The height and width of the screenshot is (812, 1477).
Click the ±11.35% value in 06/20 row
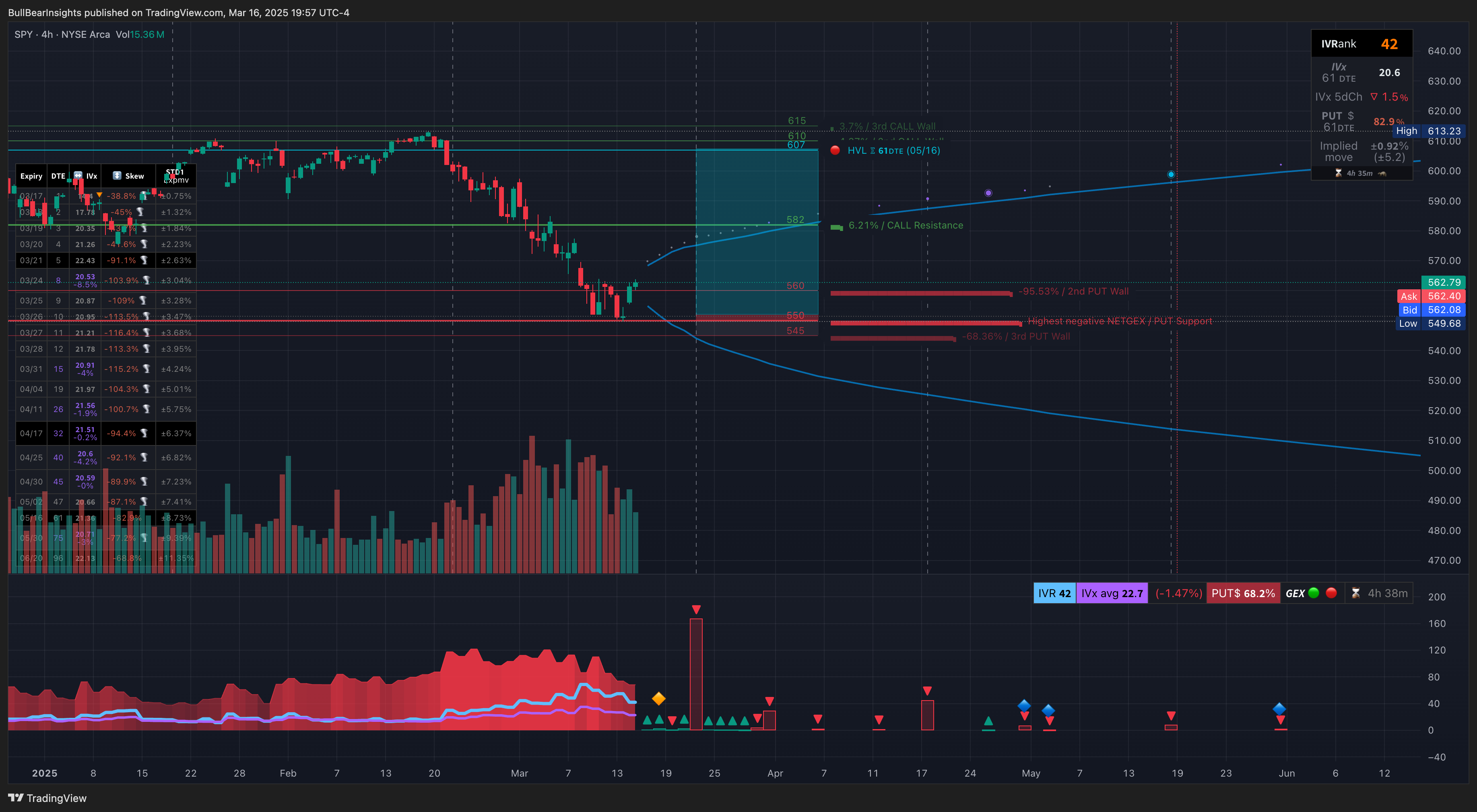176,558
